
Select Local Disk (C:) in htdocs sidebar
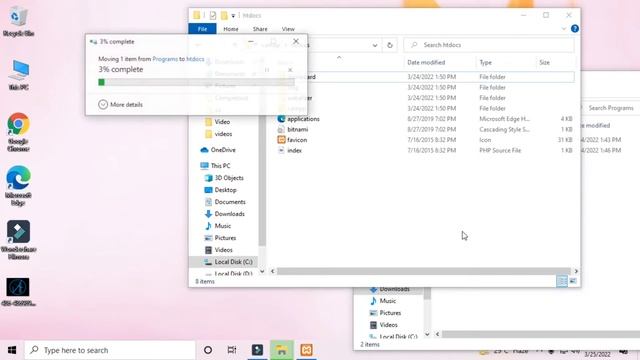pyautogui.click(x=224, y=262)
